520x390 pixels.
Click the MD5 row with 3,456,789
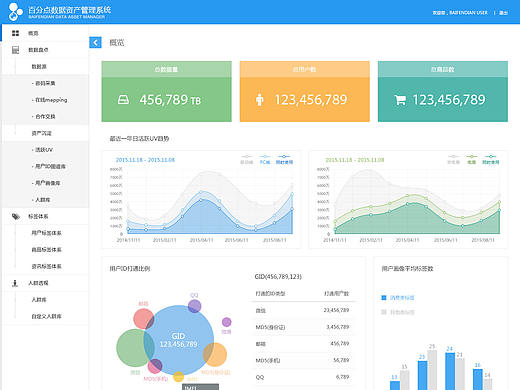(303, 327)
